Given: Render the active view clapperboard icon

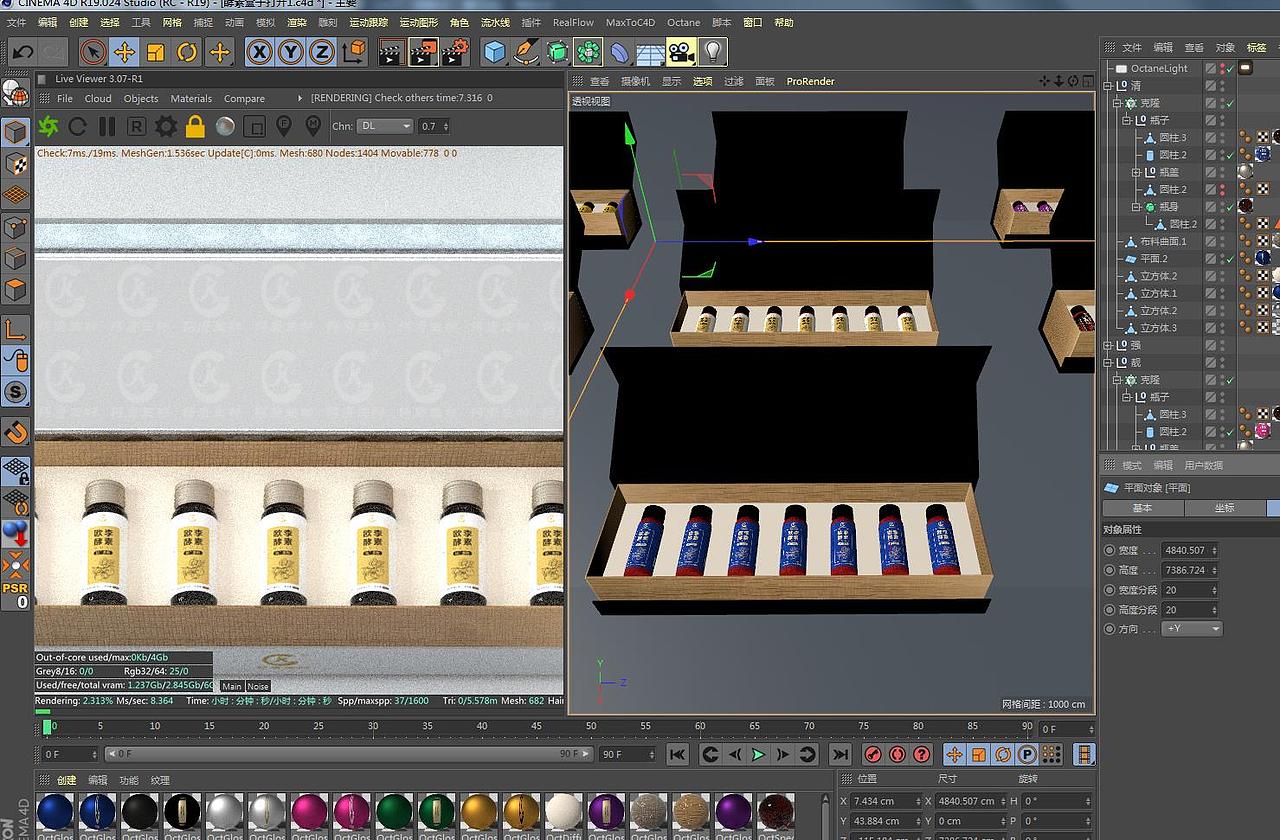Looking at the screenshot, I should tap(392, 52).
